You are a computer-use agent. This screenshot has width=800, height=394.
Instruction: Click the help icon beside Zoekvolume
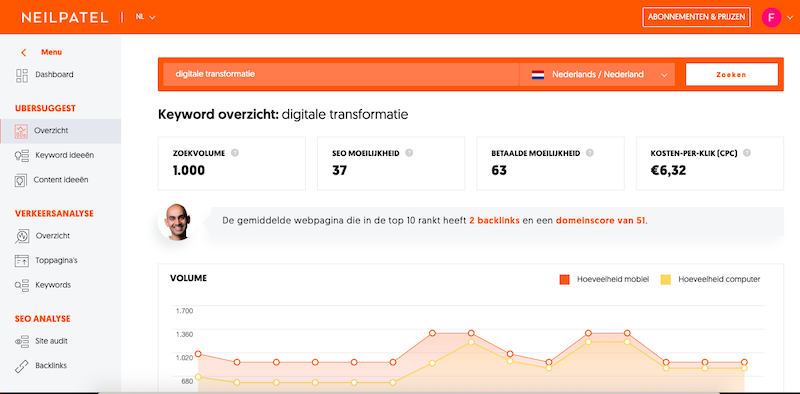pyautogui.click(x=235, y=153)
